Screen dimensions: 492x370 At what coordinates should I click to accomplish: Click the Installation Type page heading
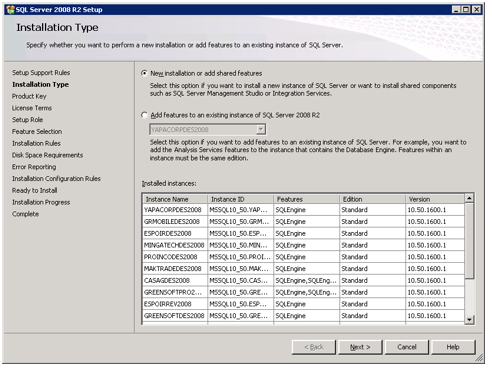coord(57,27)
